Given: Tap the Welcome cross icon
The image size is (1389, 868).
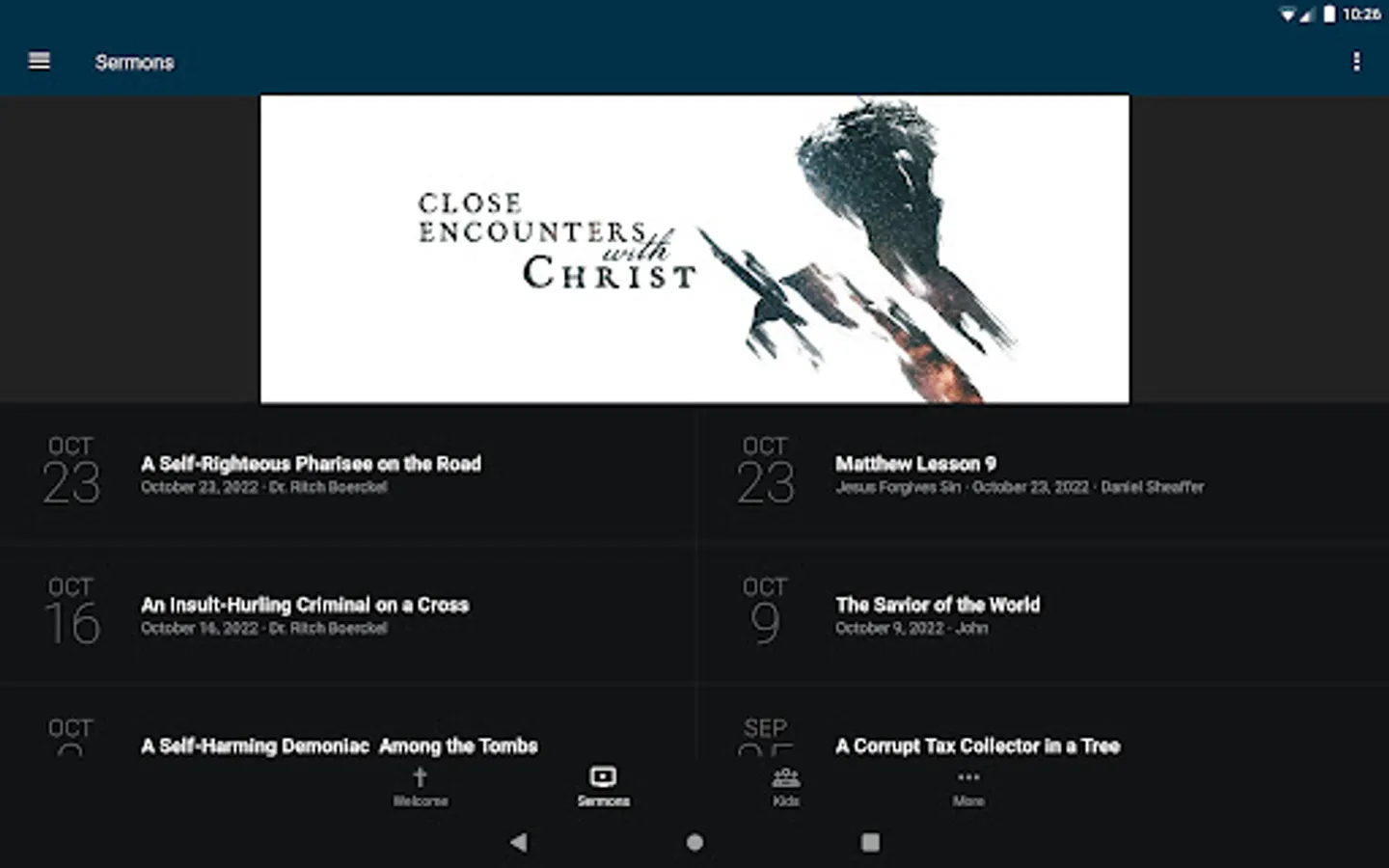Looking at the screenshot, I should pyautogui.click(x=420, y=777).
